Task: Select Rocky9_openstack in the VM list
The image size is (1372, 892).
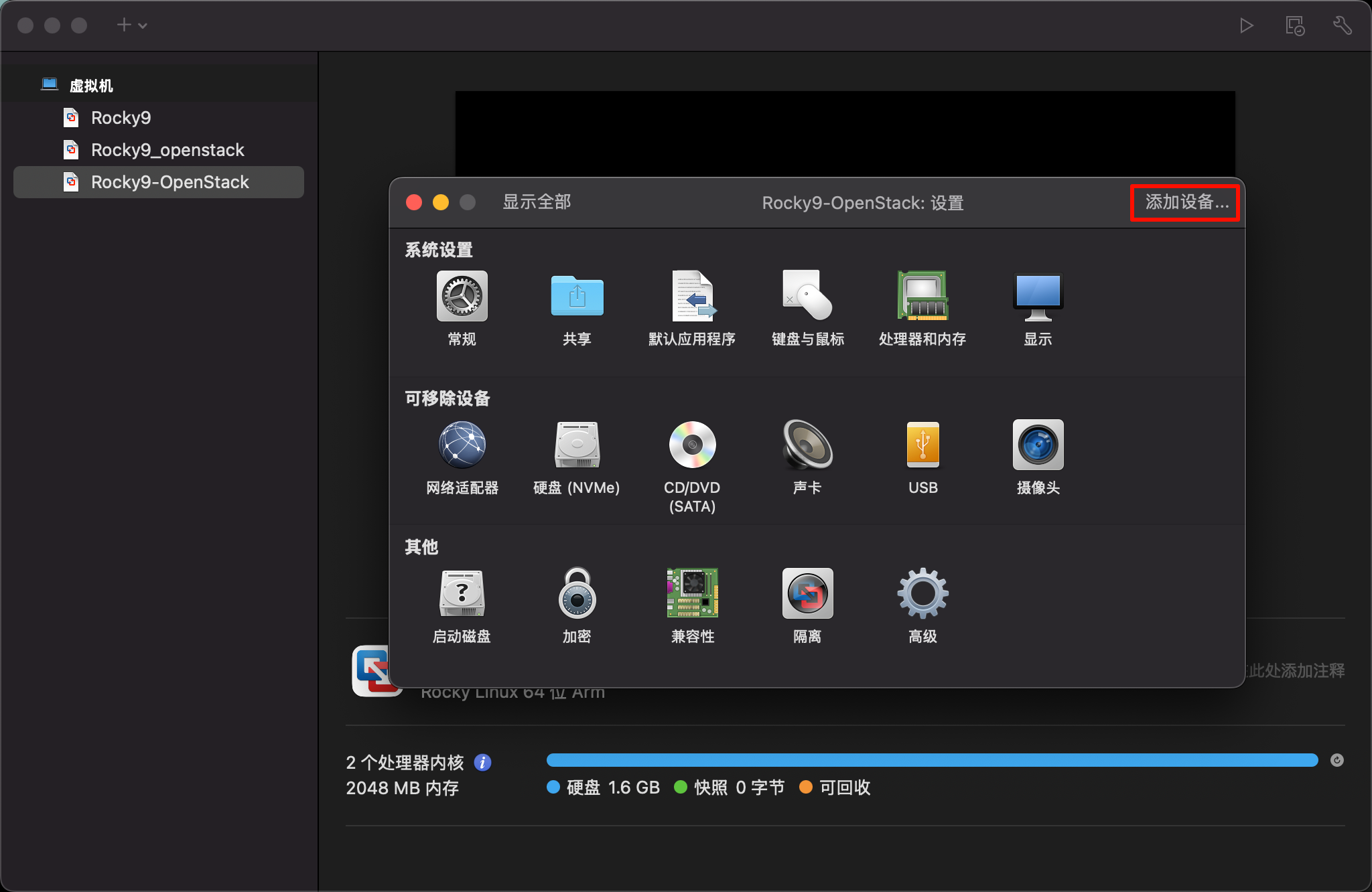Action: (167, 150)
